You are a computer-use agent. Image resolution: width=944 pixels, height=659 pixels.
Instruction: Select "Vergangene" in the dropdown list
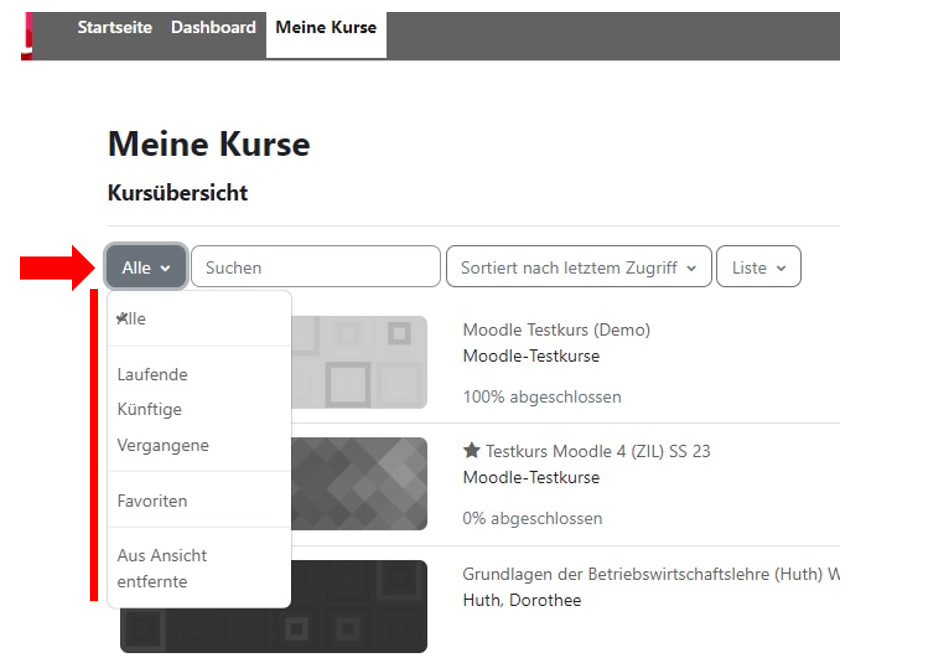(163, 445)
